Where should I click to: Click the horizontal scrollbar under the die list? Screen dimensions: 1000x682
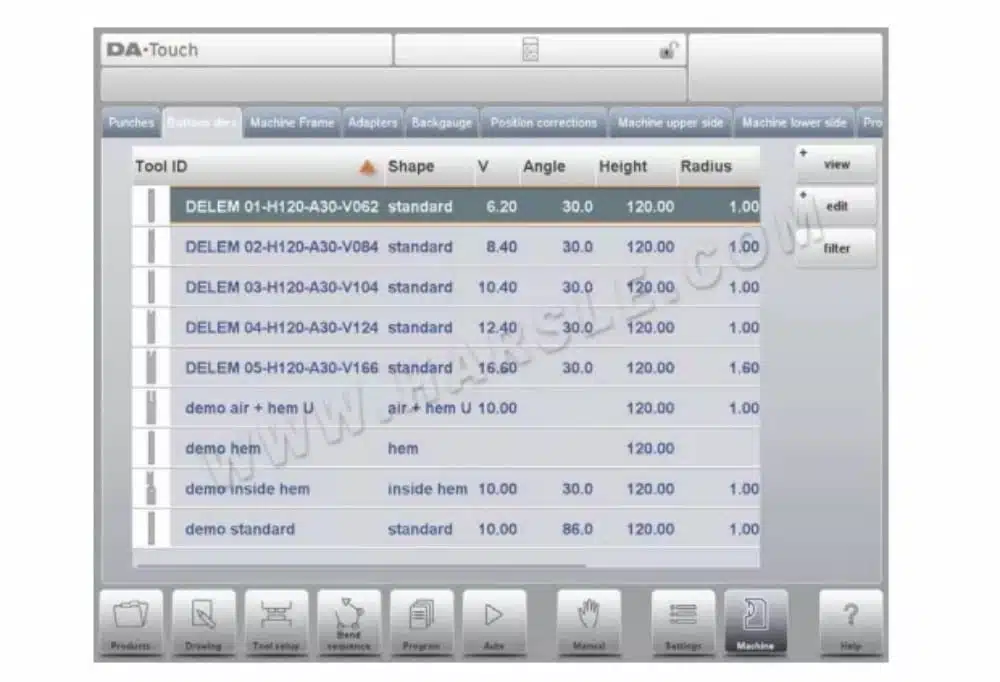coord(362,565)
